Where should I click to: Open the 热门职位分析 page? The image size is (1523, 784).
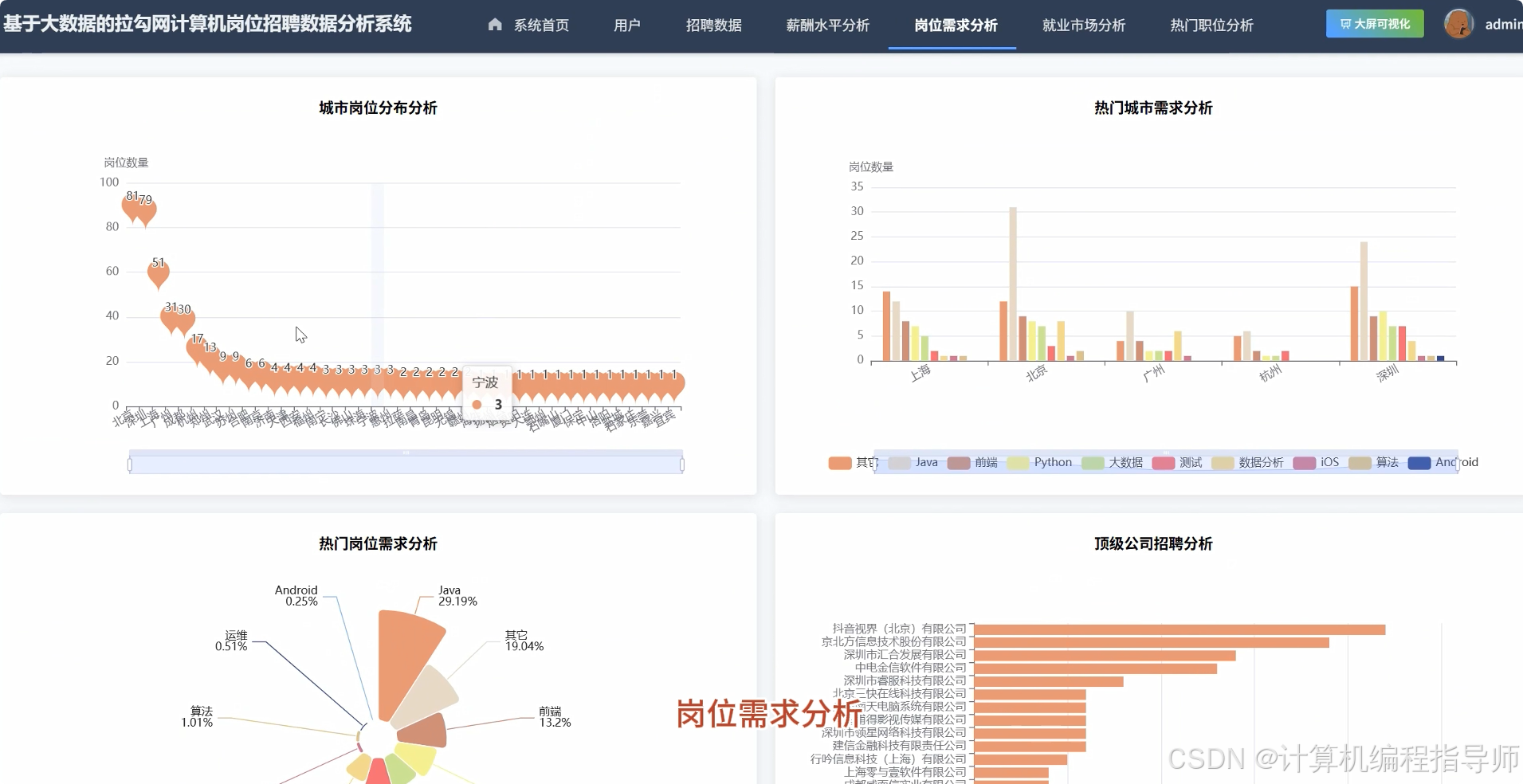(x=1211, y=25)
